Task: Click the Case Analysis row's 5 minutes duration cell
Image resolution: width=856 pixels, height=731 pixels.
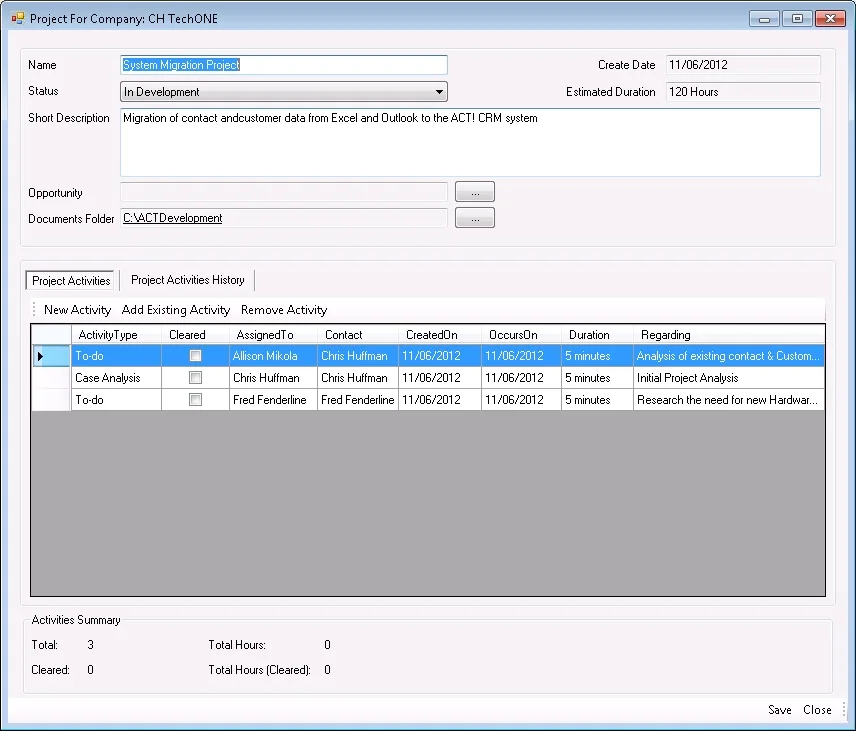Action: (x=597, y=378)
